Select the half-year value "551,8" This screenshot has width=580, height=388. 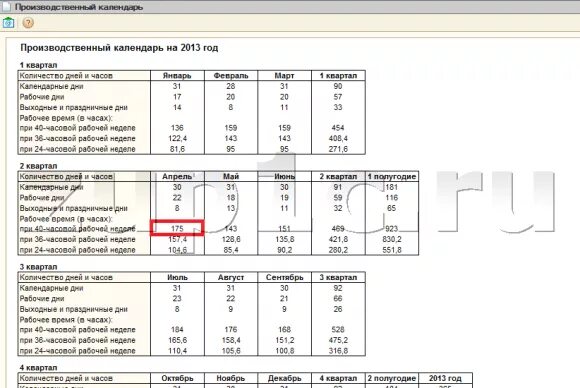(392, 250)
